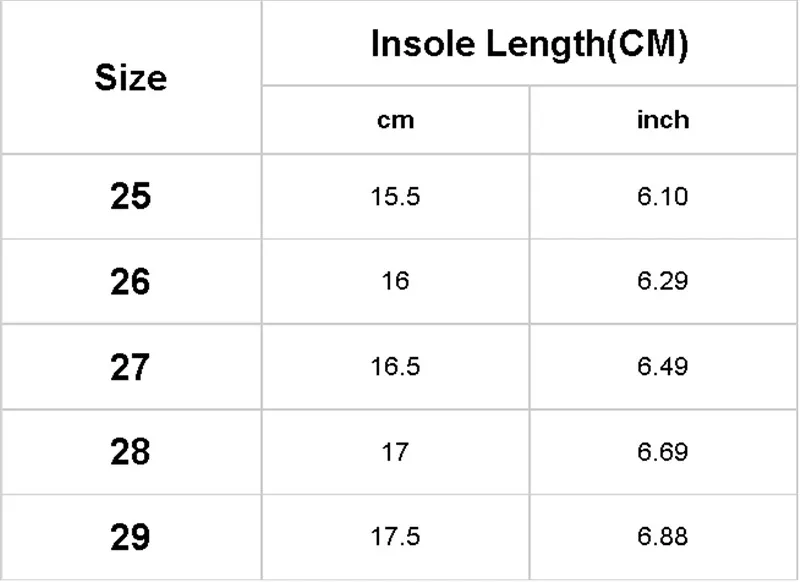Click the 6.49 inch value
Screen dimensions: 800x582
click(663, 367)
